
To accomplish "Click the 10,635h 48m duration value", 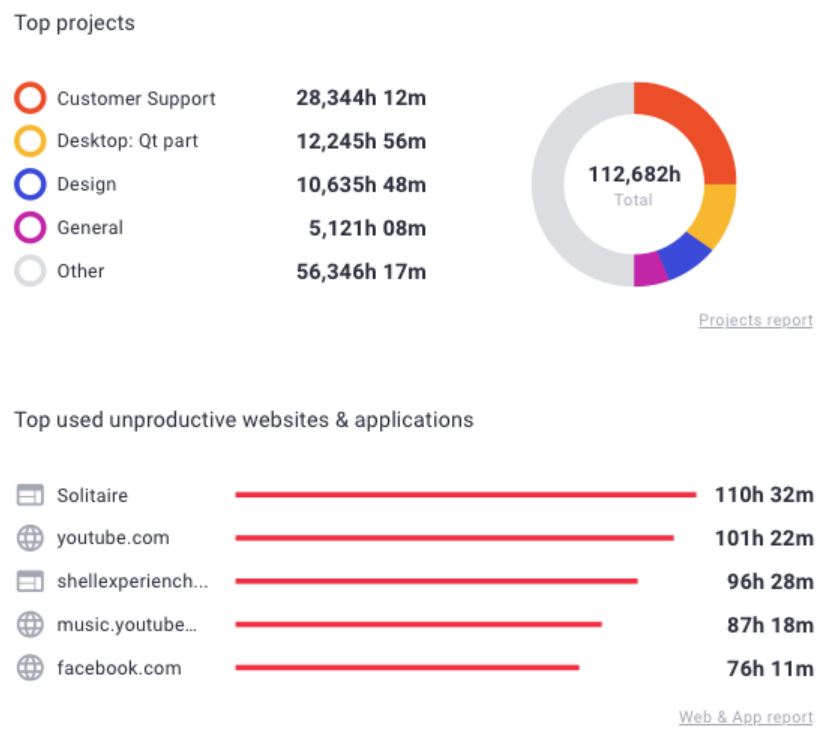I will (362, 185).
